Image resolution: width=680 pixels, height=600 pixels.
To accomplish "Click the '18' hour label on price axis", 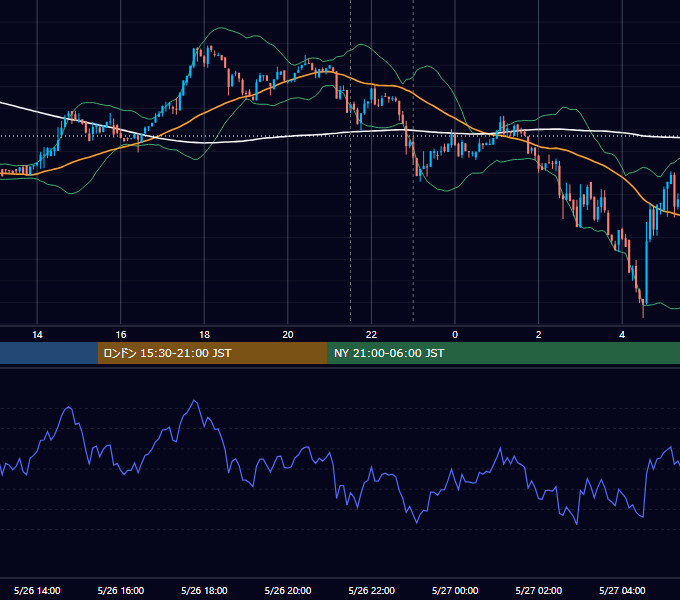I will (204, 335).
